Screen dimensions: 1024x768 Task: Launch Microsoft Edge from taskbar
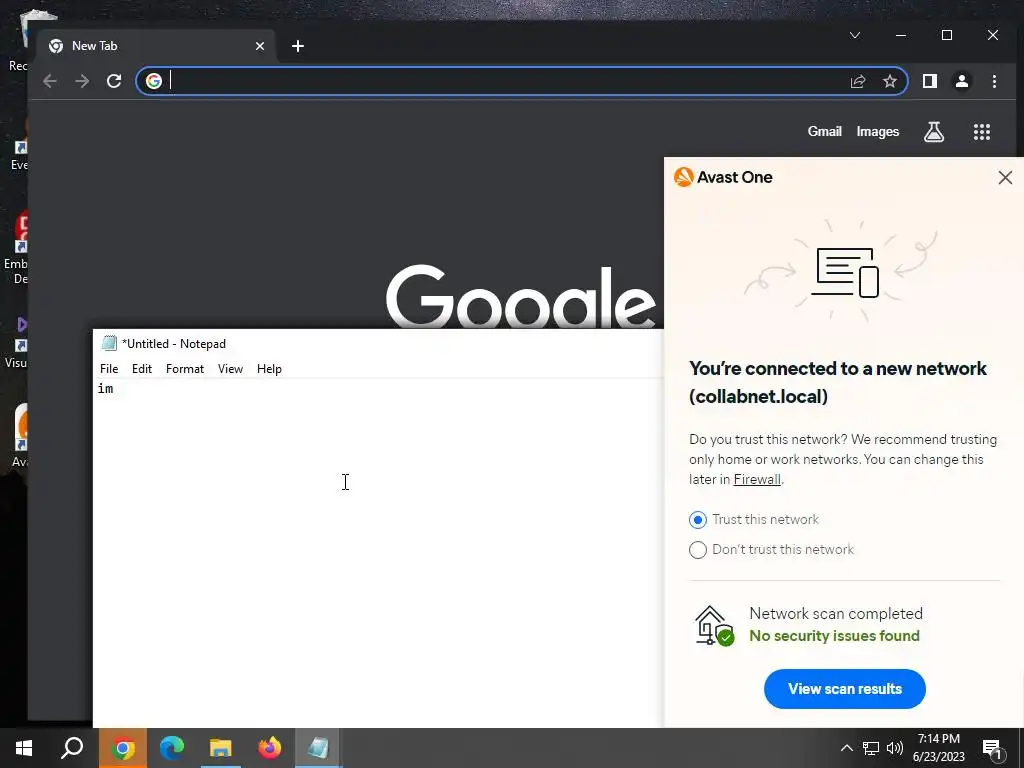[x=172, y=748]
